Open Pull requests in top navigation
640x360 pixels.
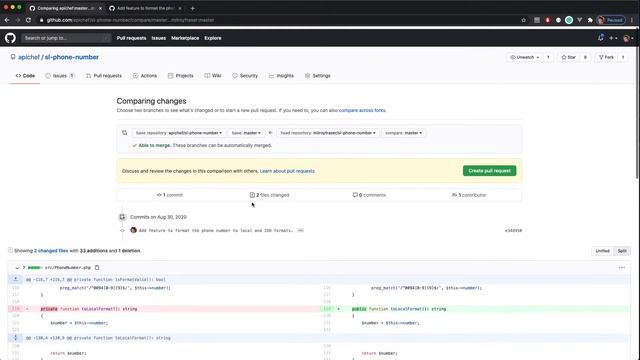131,38
